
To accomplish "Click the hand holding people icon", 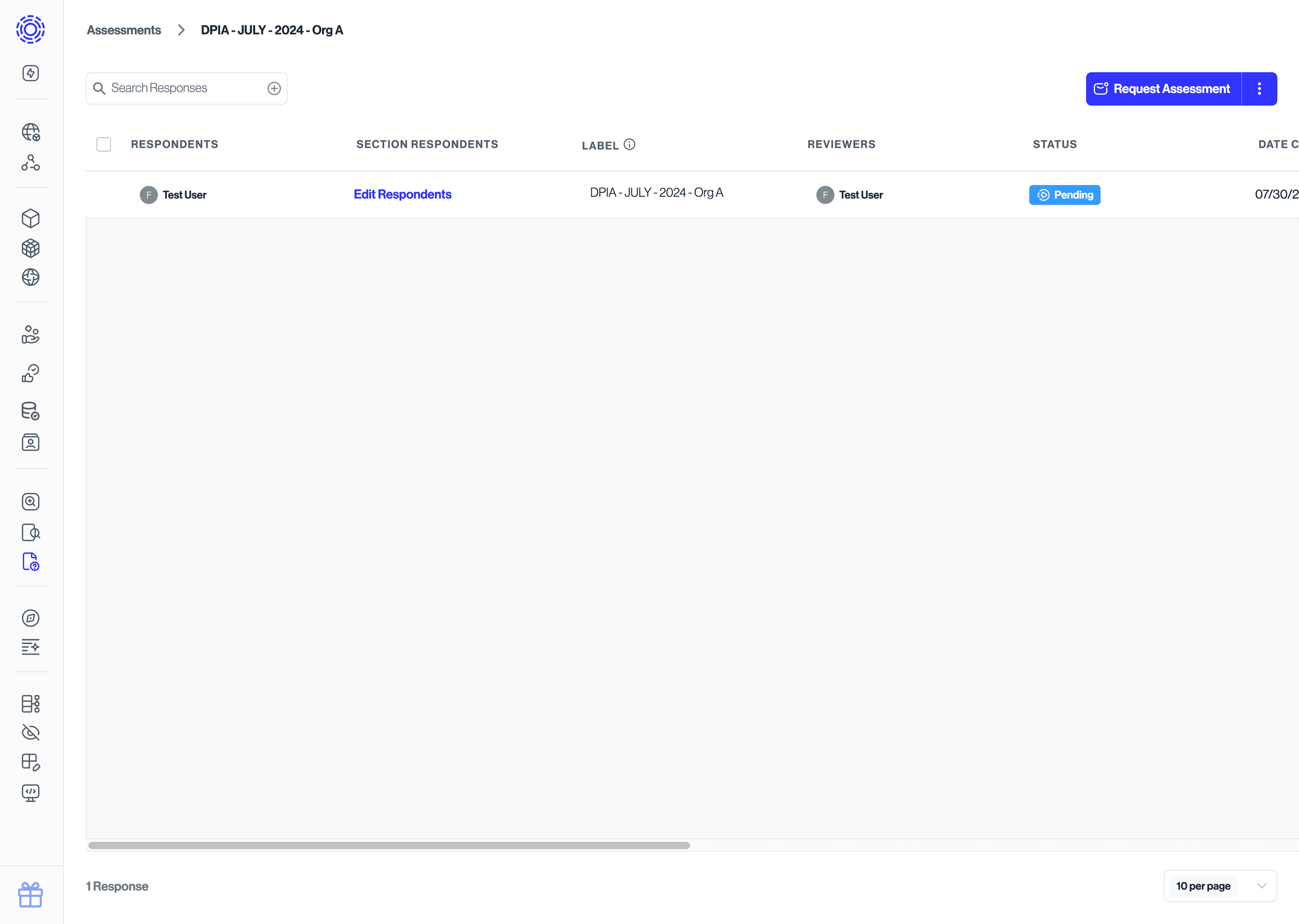I will [31, 335].
